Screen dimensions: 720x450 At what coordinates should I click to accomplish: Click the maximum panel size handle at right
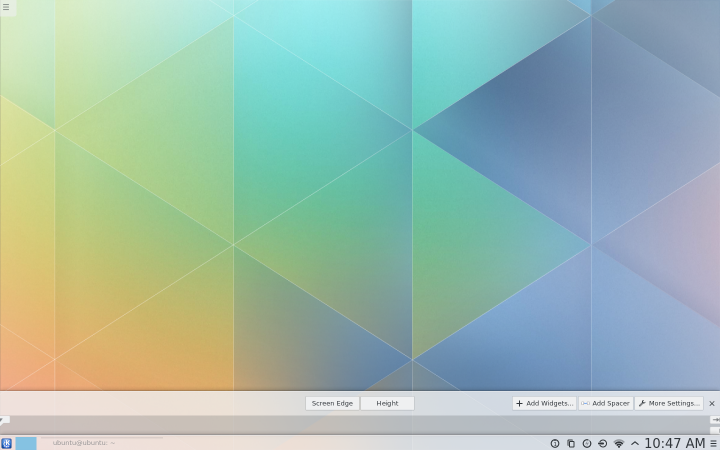[715, 420]
